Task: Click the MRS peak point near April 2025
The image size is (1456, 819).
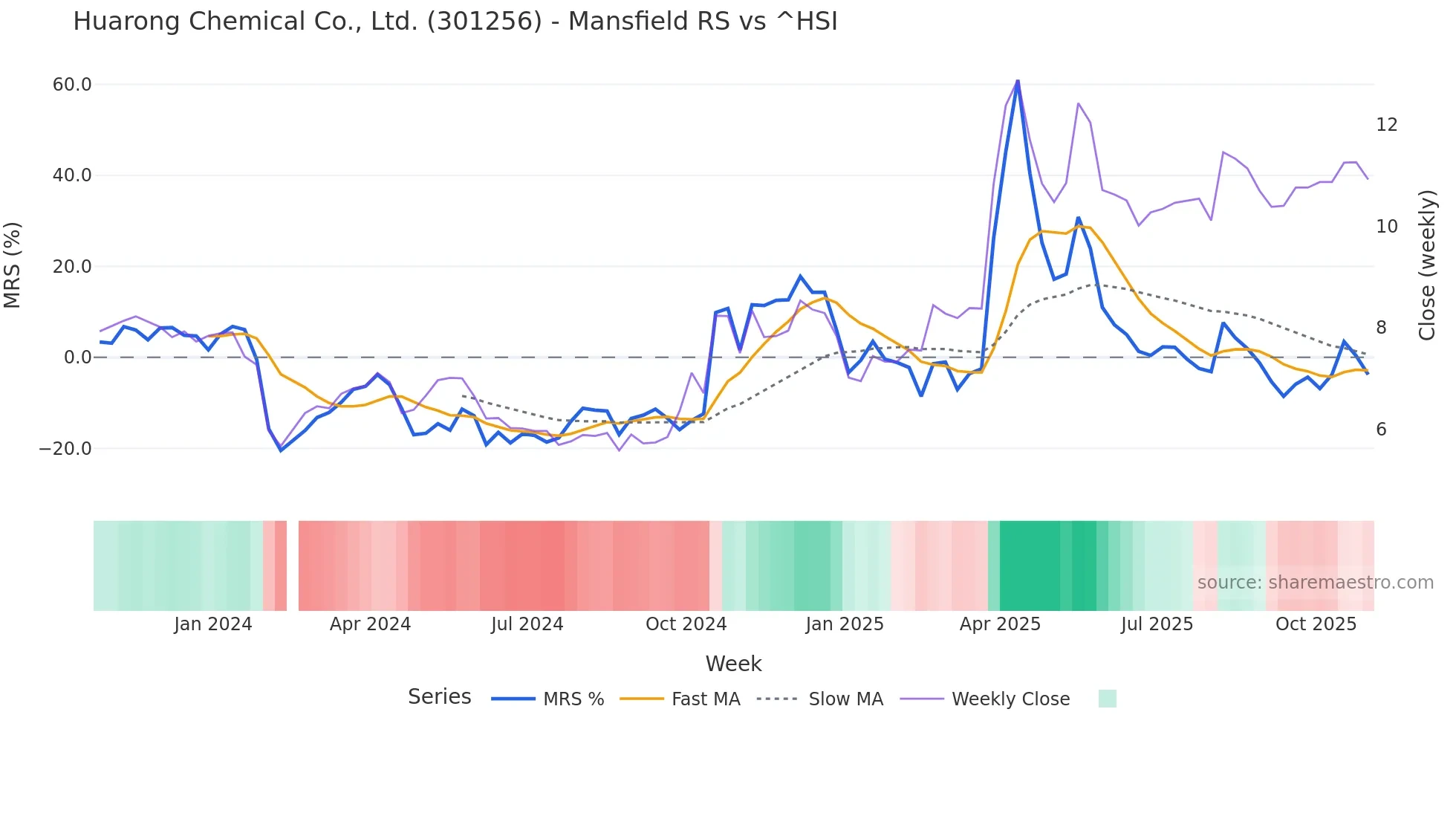Action: (1018, 80)
